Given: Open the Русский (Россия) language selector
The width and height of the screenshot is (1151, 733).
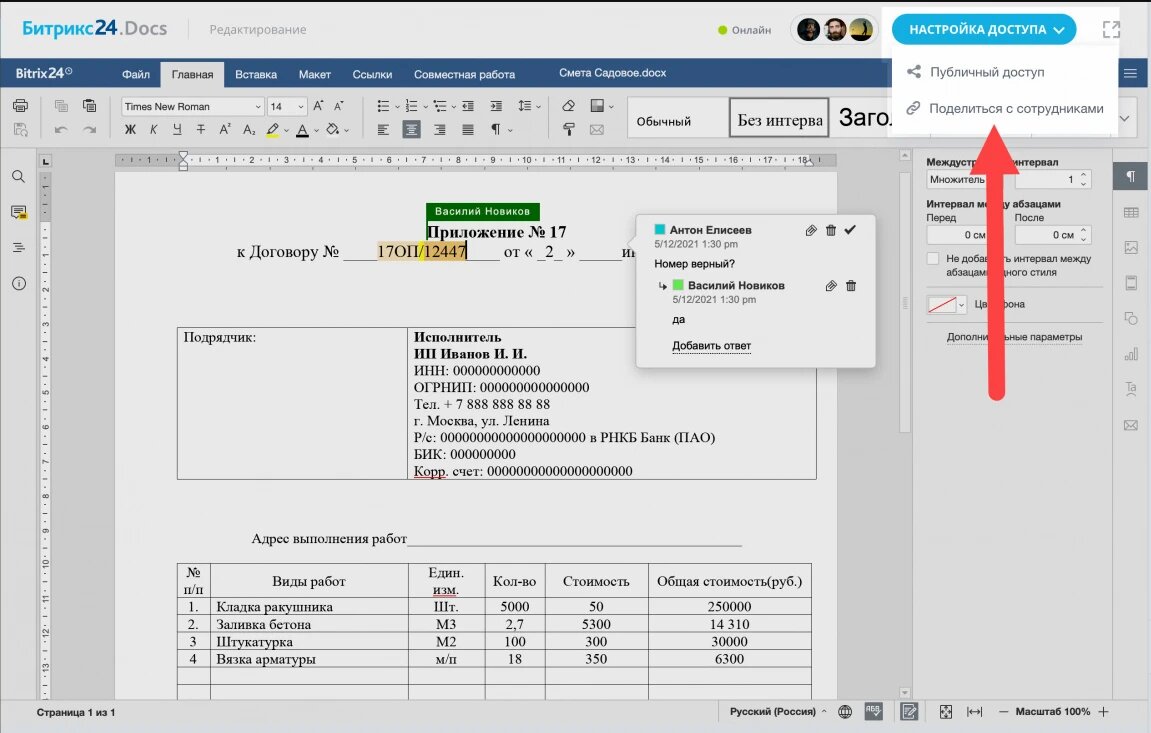Looking at the screenshot, I should pos(777,712).
